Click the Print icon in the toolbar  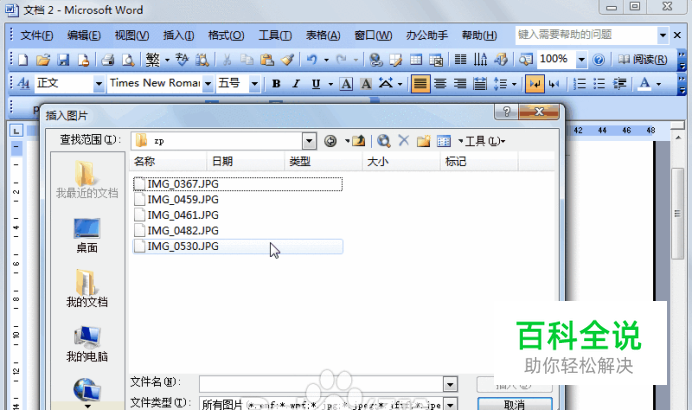click(107, 60)
